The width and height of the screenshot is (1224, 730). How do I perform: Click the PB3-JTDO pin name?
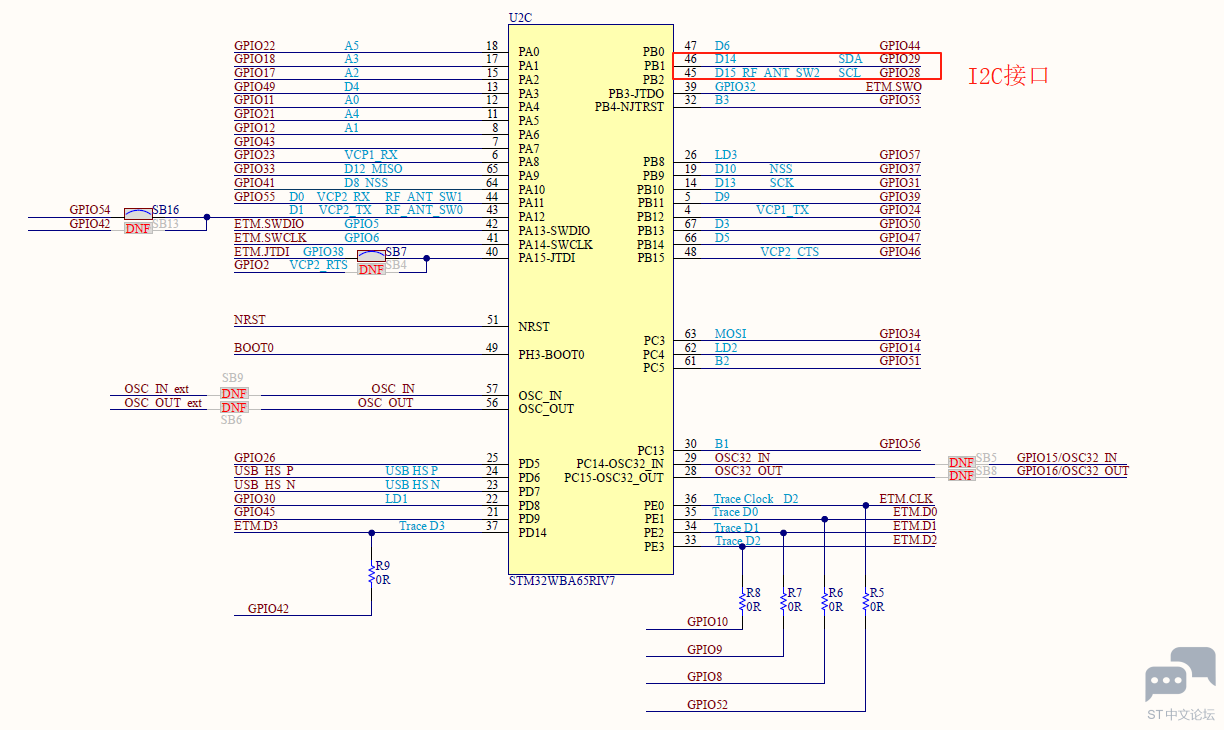point(636,94)
